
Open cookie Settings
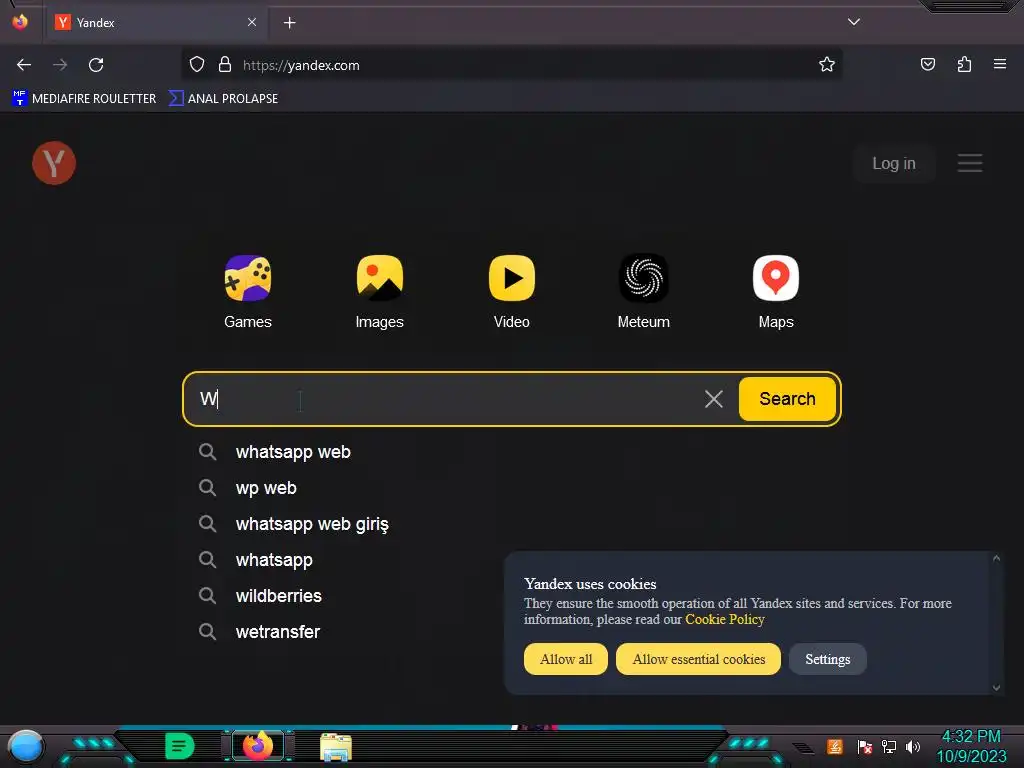[827, 659]
